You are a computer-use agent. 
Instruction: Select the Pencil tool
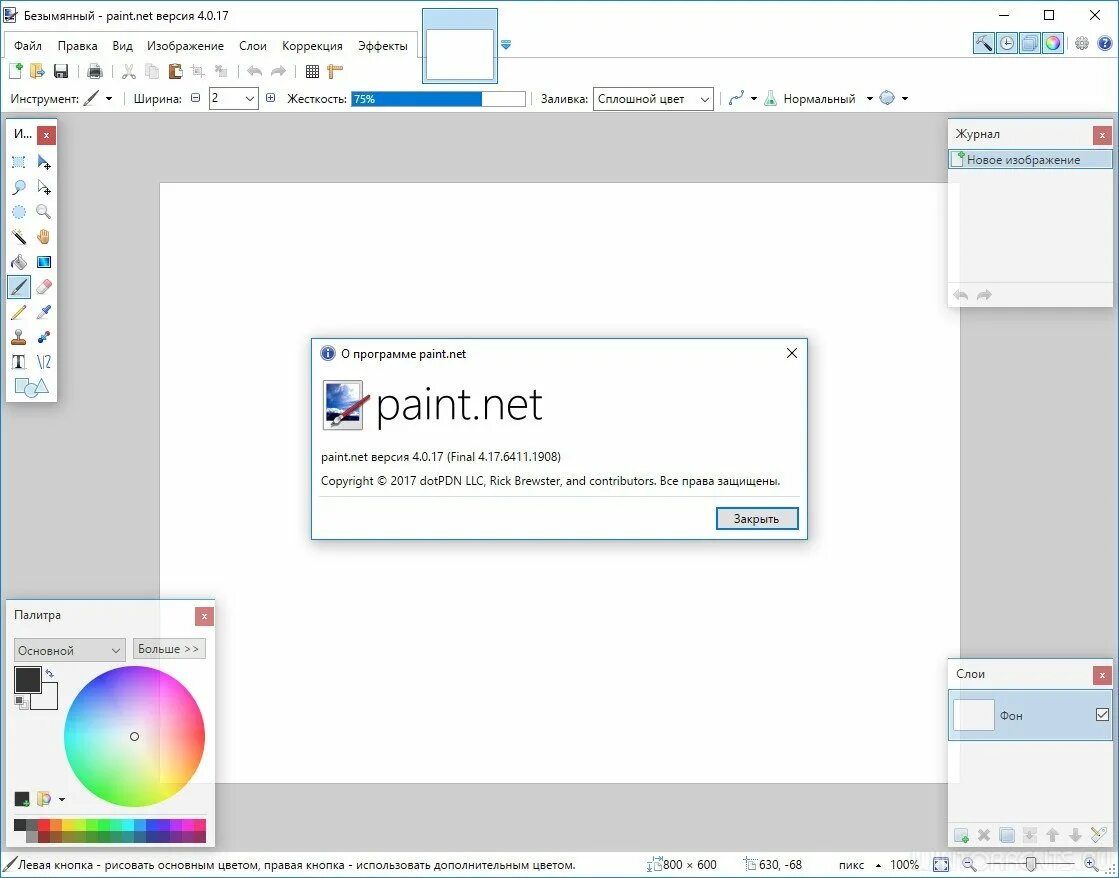(19, 312)
